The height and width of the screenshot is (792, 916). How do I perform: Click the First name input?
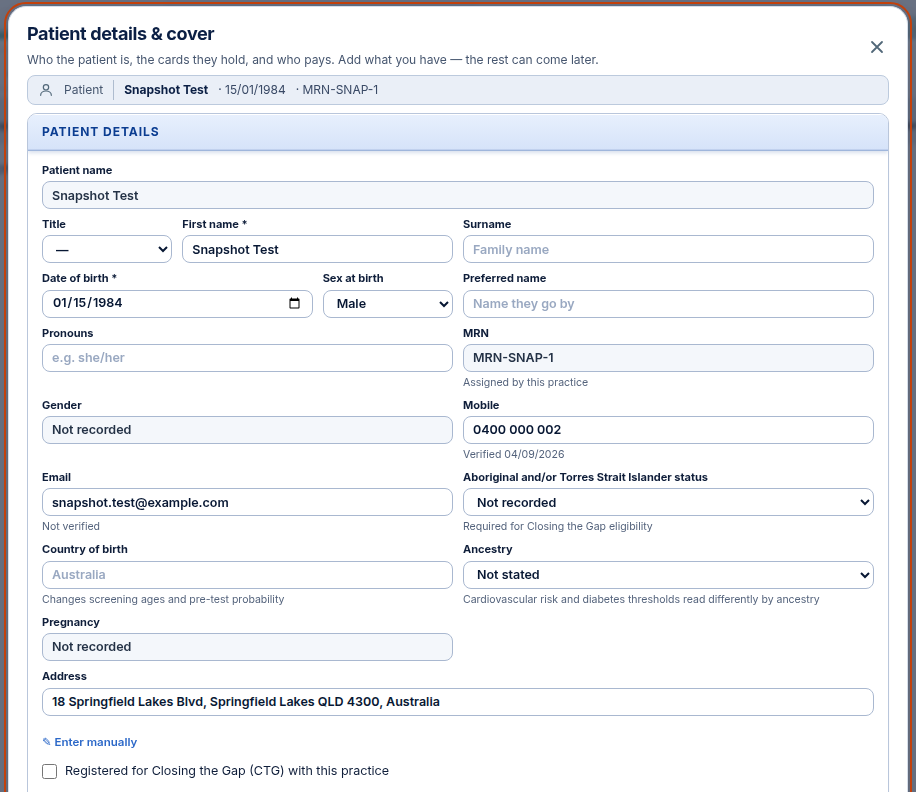(317, 249)
